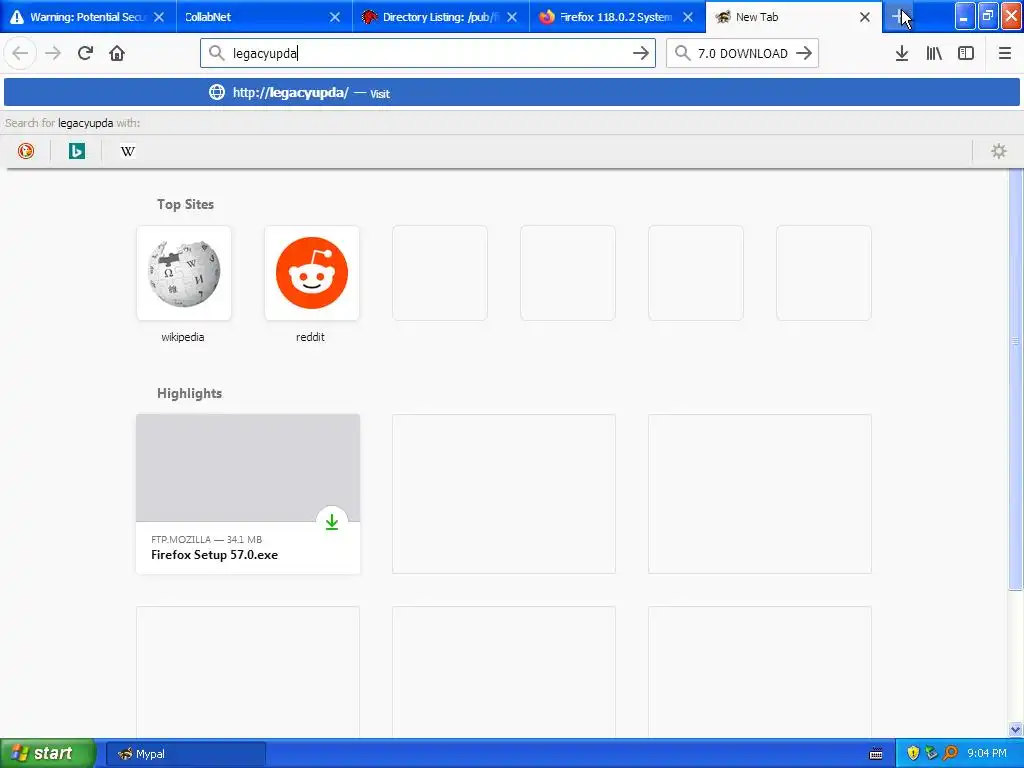Close the New Tab tab

point(865,17)
